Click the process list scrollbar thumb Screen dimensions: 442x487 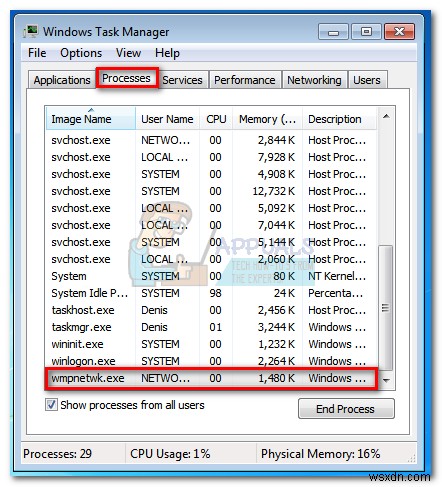click(386, 308)
